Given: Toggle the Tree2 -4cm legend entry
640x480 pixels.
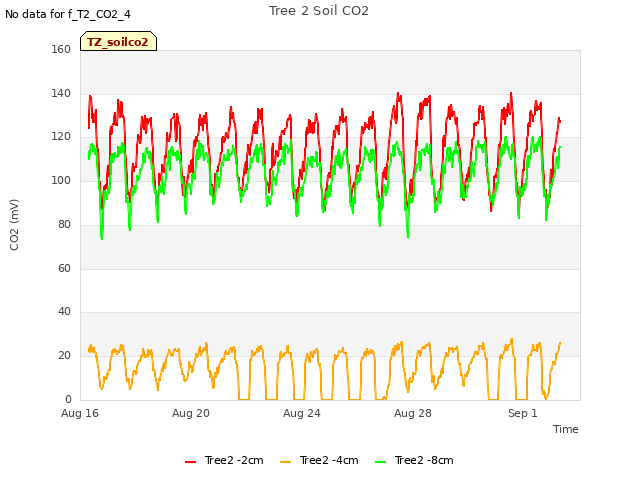Looking at the screenshot, I should [319, 460].
